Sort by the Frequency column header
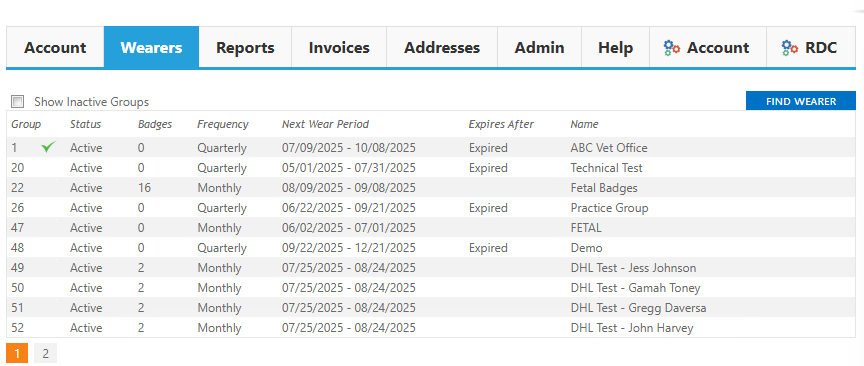864x366 pixels. coord(223,124)
